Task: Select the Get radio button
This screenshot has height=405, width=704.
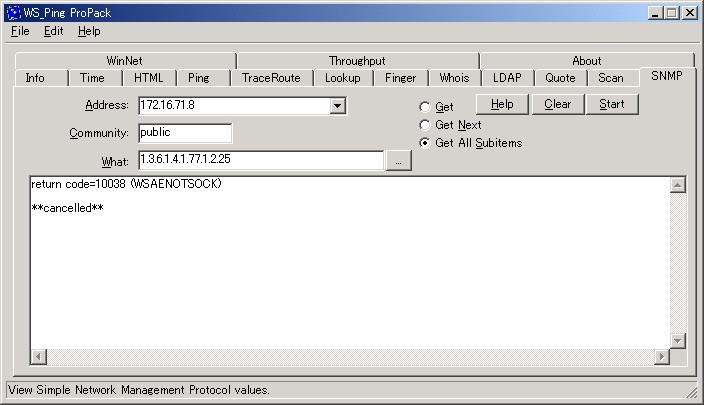Action: (x=424, y=107)
